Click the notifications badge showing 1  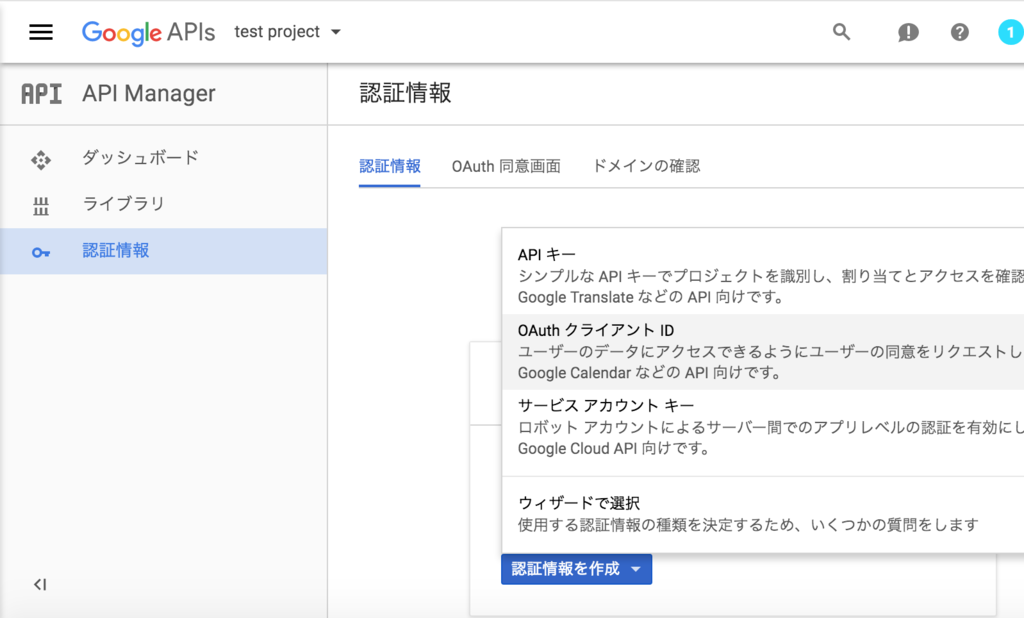(1010, 32)
